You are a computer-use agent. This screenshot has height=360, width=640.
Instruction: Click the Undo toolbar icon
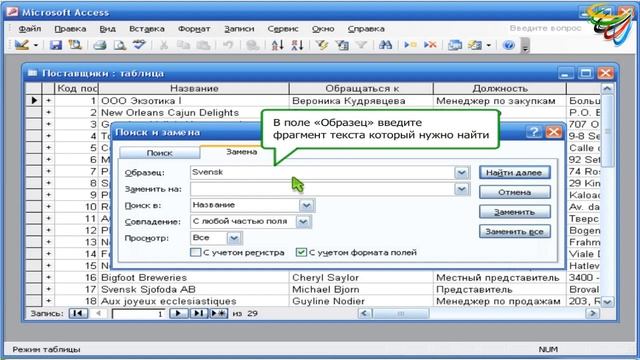click(228, 45)
